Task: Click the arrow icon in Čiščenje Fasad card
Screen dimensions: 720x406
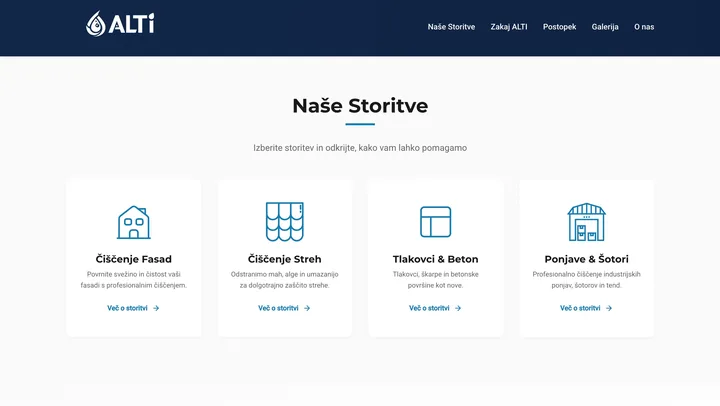Action: (x=156, y=308)
